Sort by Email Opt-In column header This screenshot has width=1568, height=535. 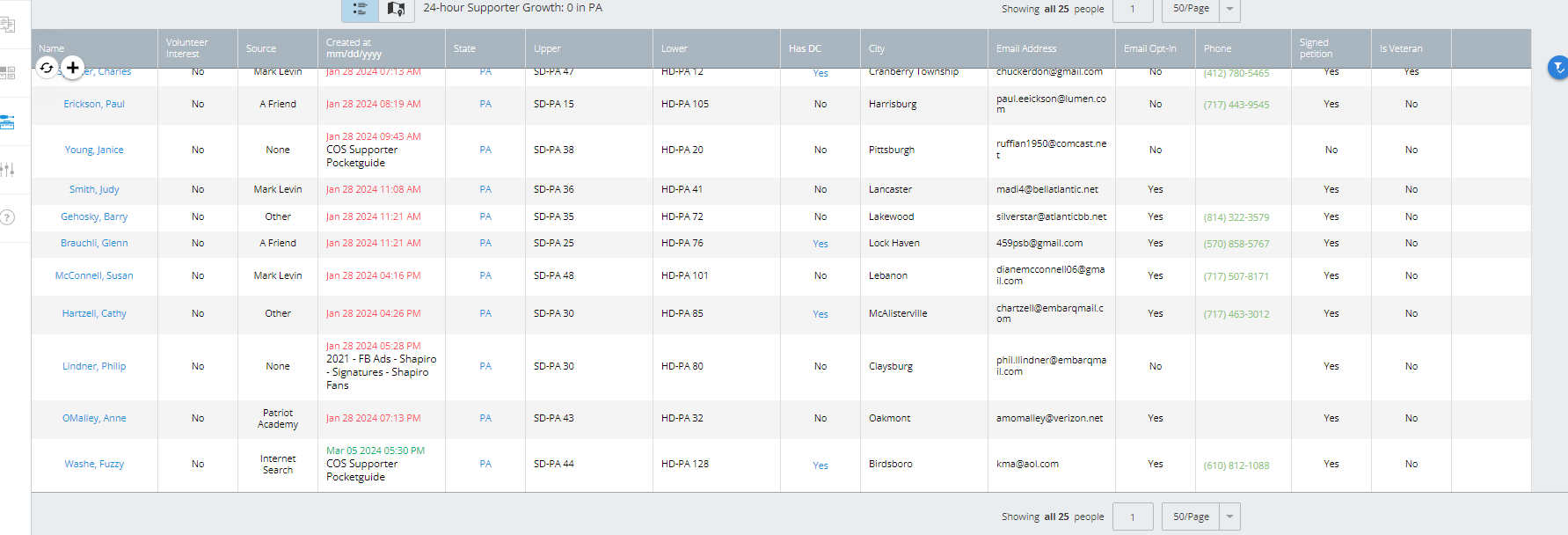tap(1149, 48)
